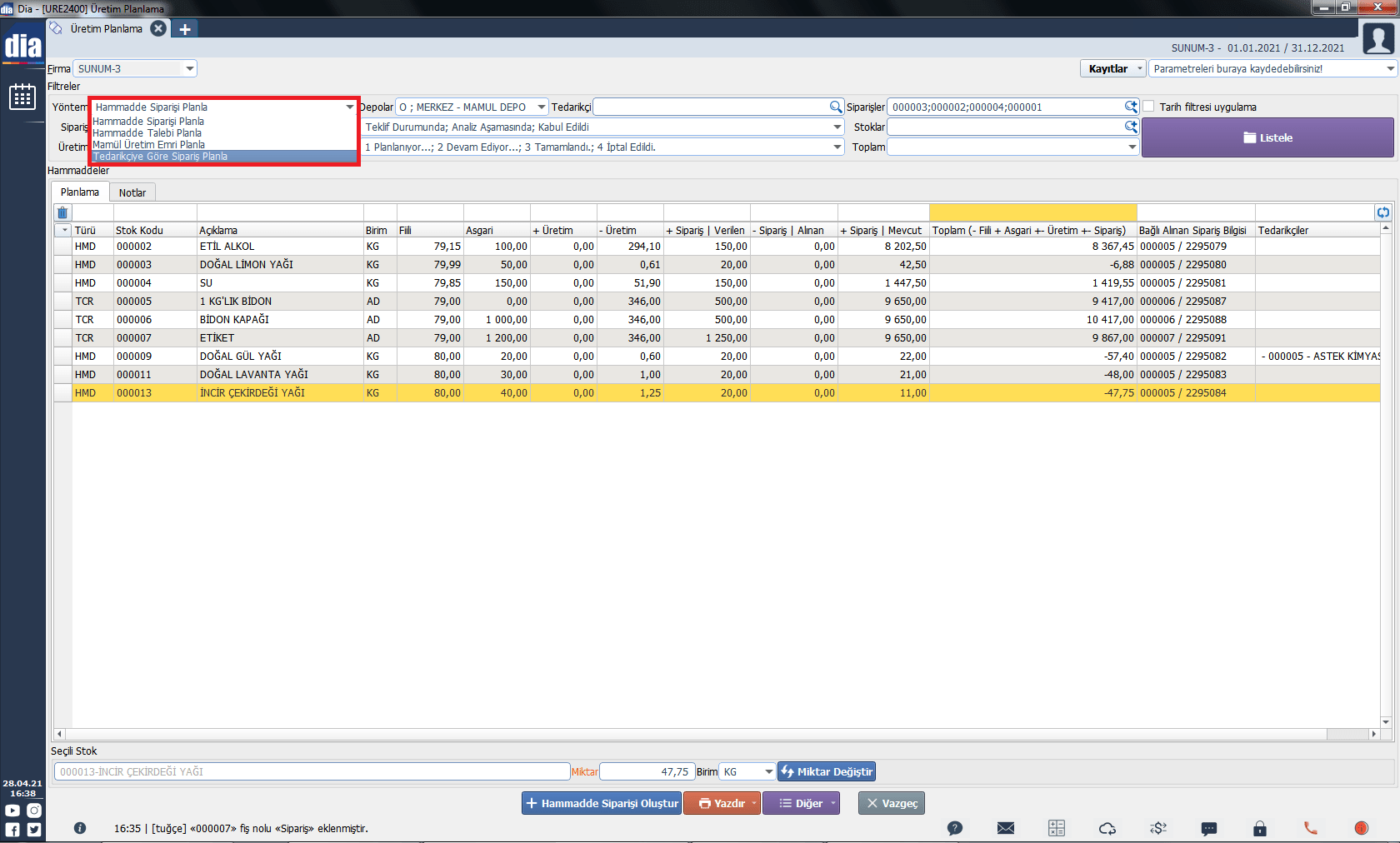The height and width of the screenshot is (843, 1400).
Task: Click the info icon in the status bar
Action: pos(80,828)
